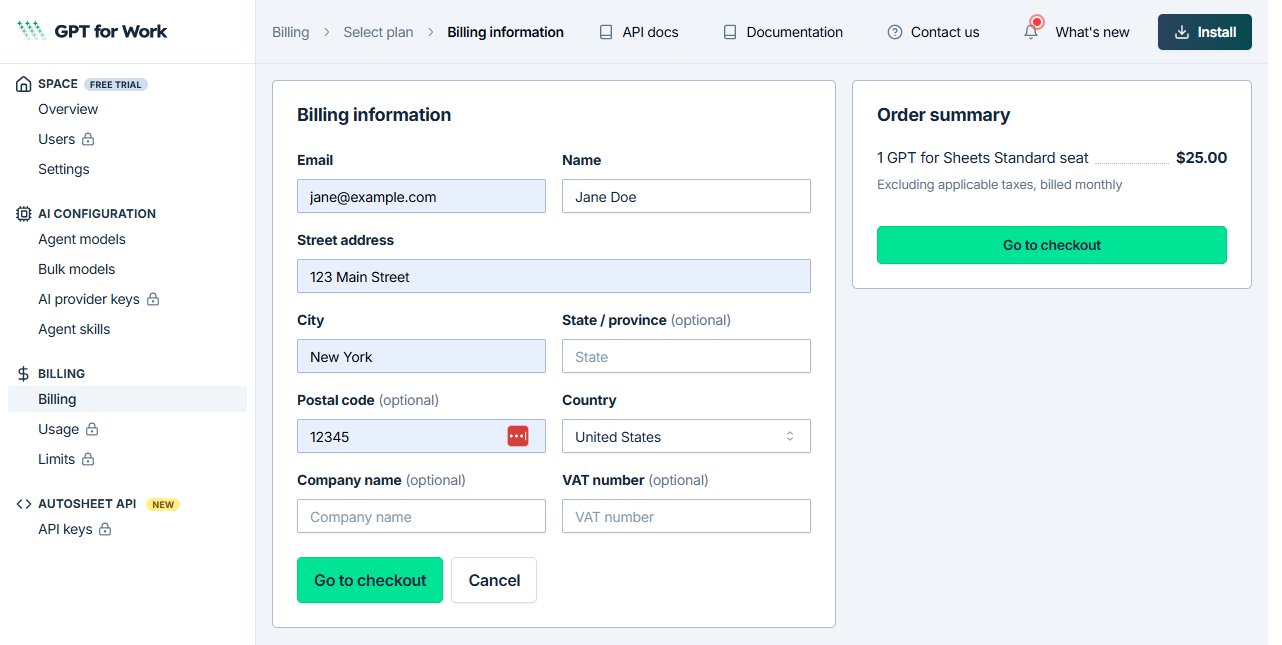
Task: Click the Order summary heading
Action: point(943,115)
